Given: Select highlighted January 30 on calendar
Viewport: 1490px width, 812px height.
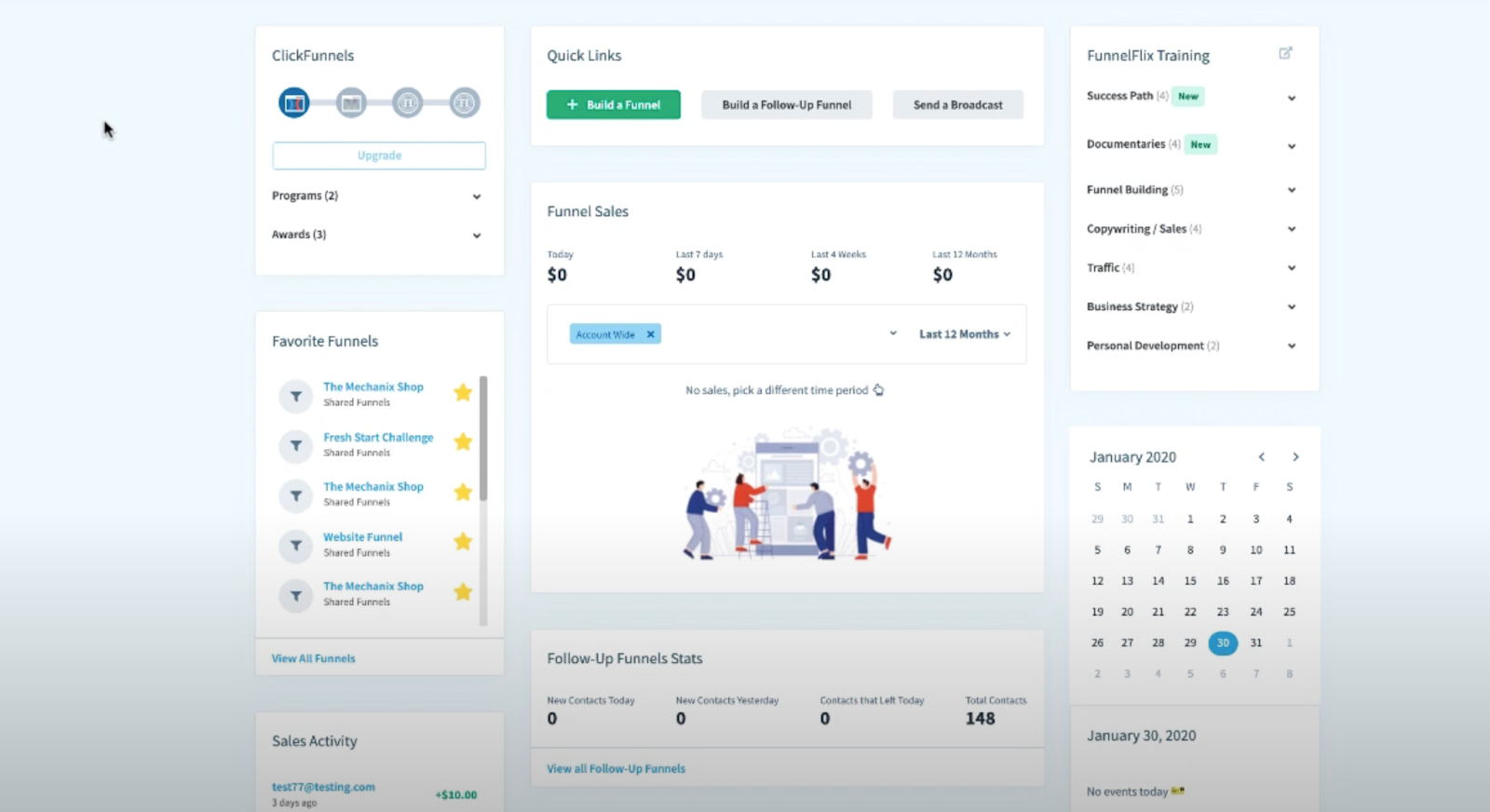Looking at the screenshot, I should (1223, 643).
